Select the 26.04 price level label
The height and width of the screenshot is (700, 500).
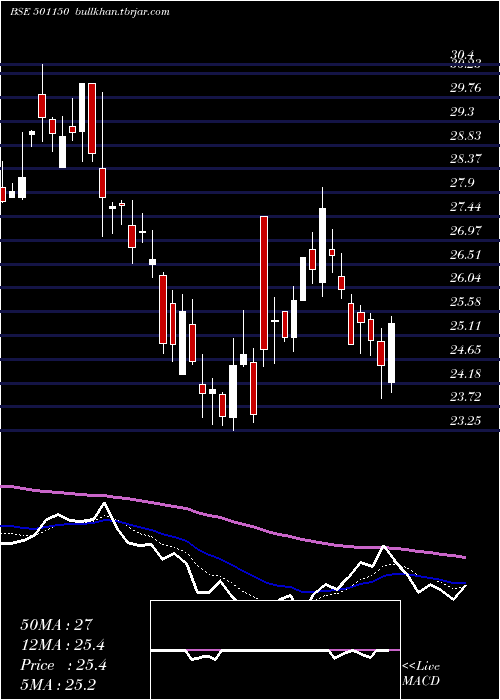coord(466,278)
